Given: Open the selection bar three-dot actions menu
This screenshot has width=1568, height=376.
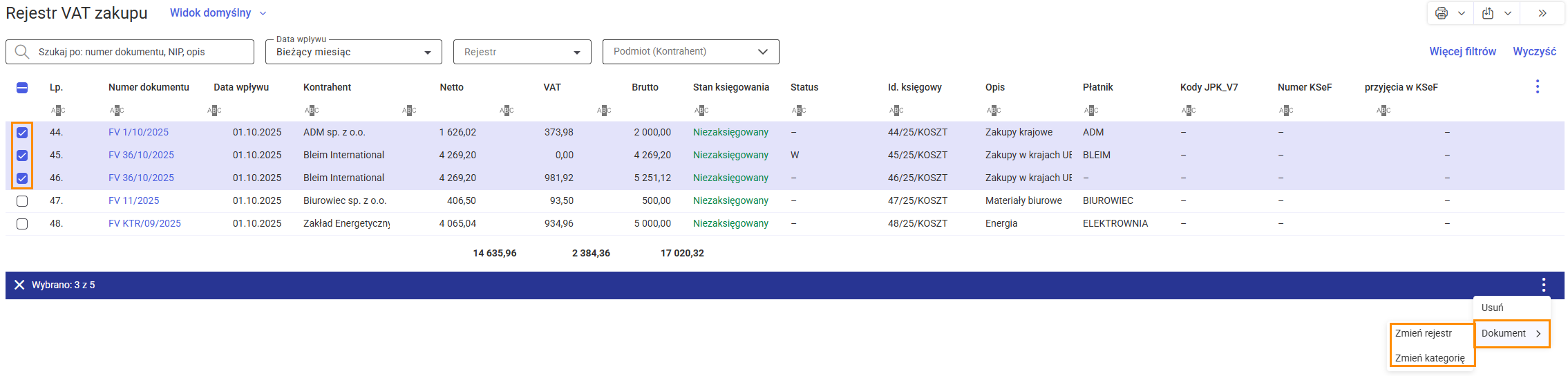Looking at the screenshot, I should click(1543, 285).
